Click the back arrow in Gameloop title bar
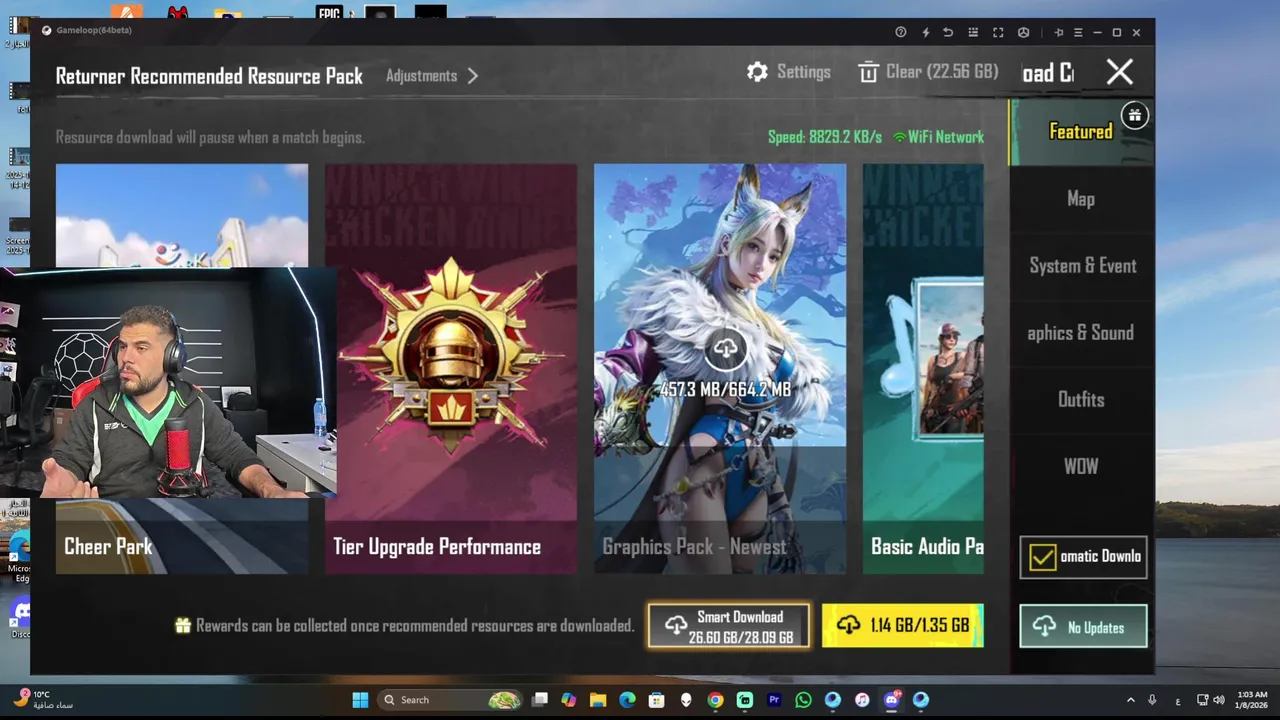1280x720 pixels. tap(948, 32)
